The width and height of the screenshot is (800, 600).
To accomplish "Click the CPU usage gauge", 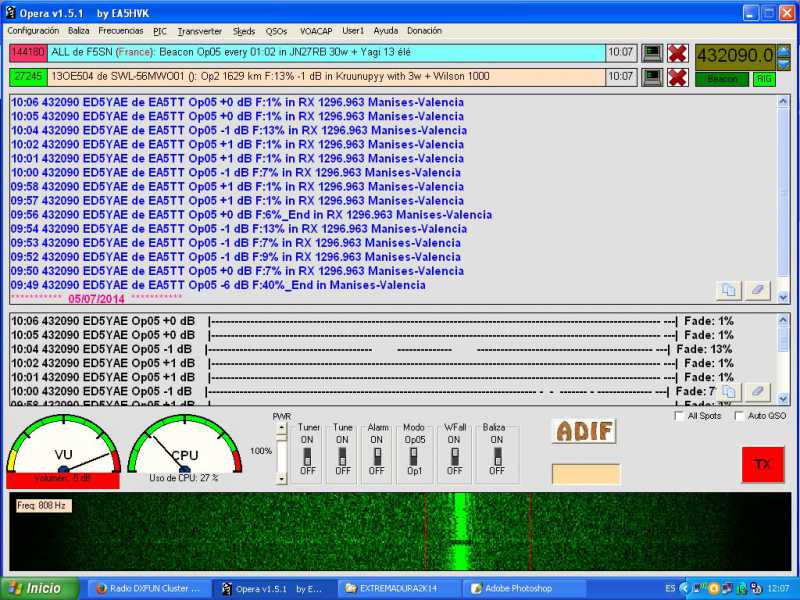I will pyautogui.click(x=185, y=444).
